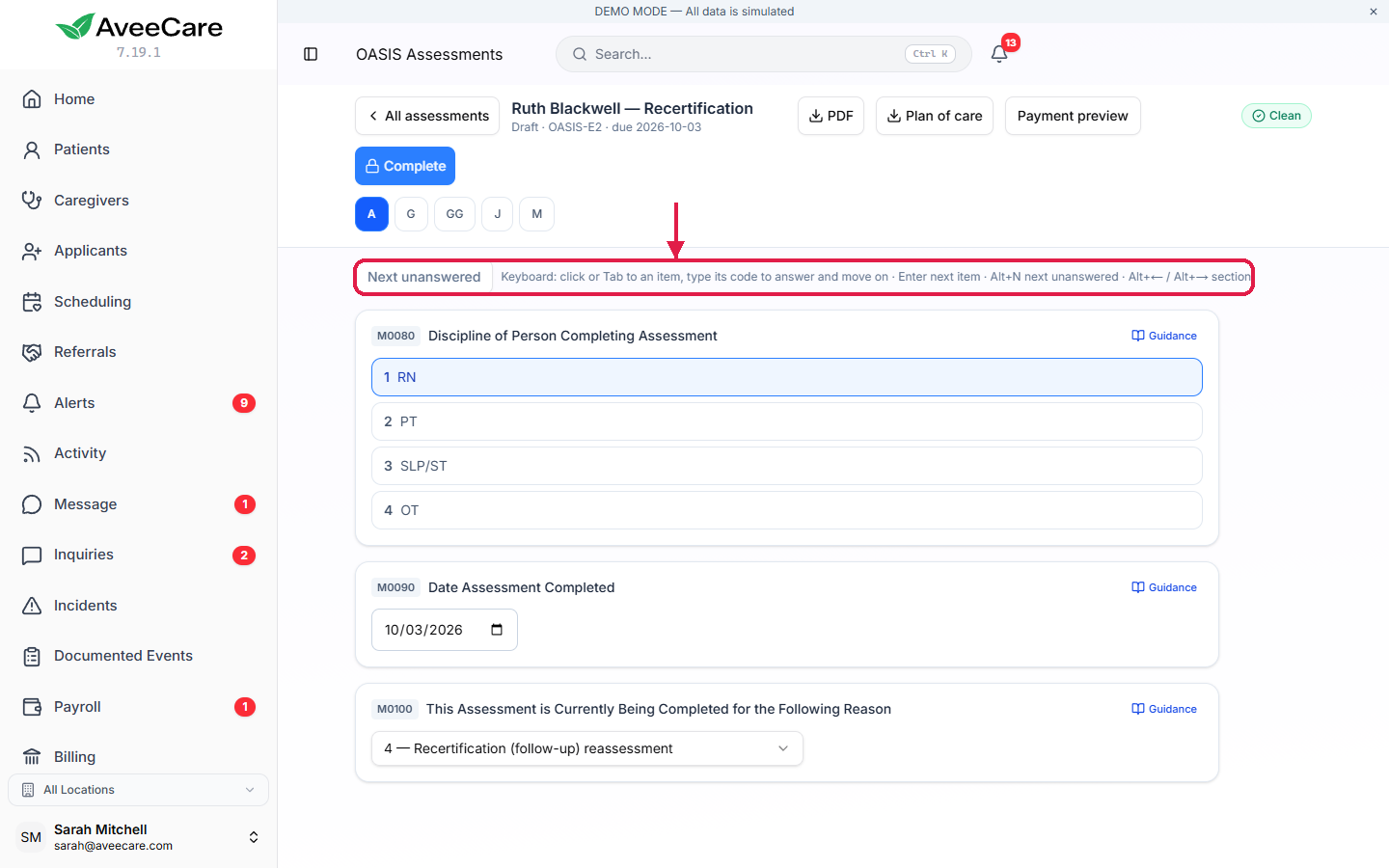Select option 4 OT for discipline
The image size is (1389, 868).
pyautogui.click(x=787, y=510)
